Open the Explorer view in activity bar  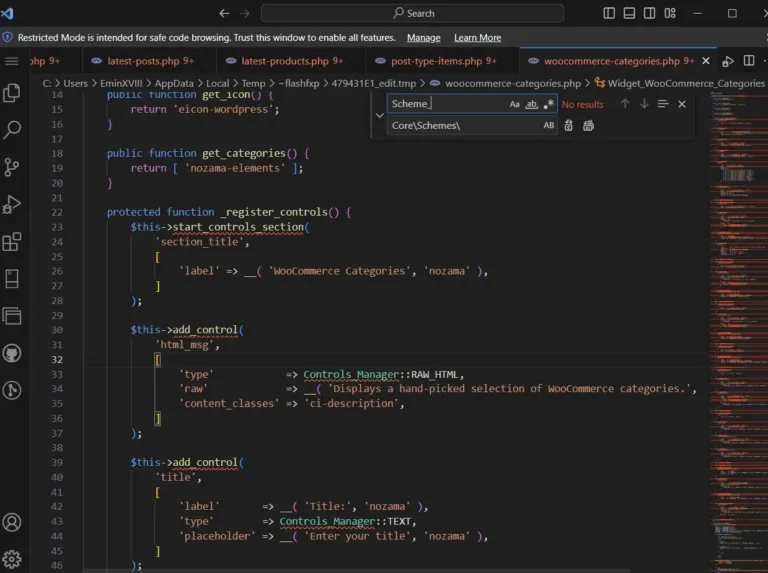[x=12, y=93]
